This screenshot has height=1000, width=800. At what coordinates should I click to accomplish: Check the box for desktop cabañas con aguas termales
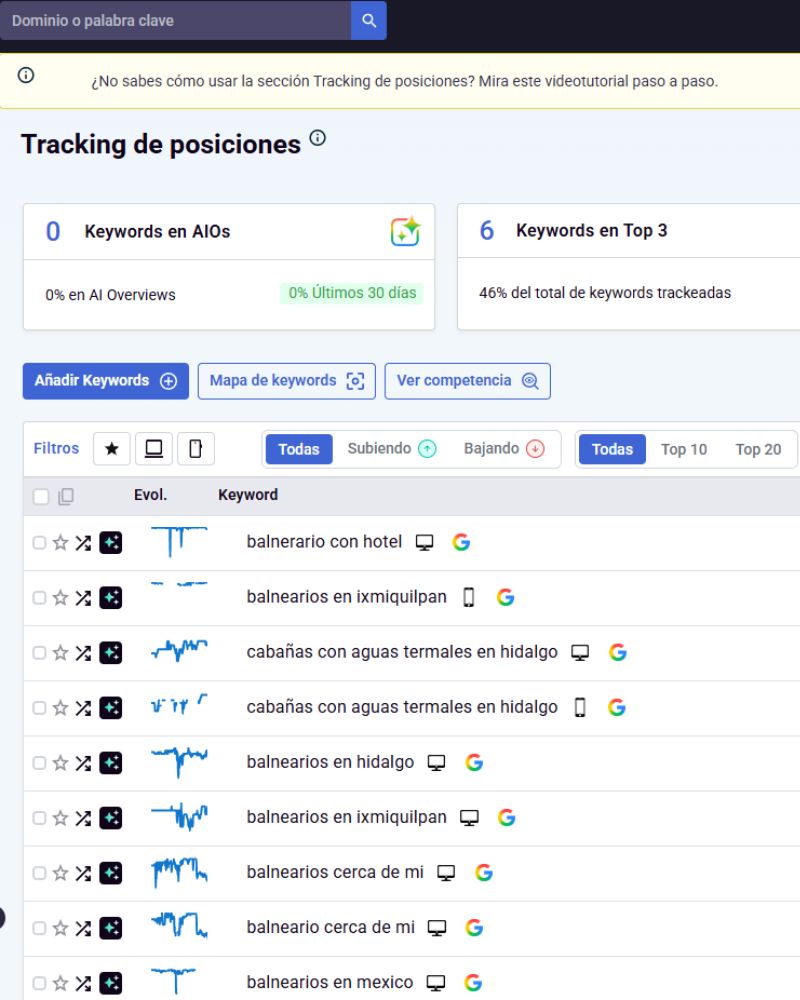[x=40, y=652]
